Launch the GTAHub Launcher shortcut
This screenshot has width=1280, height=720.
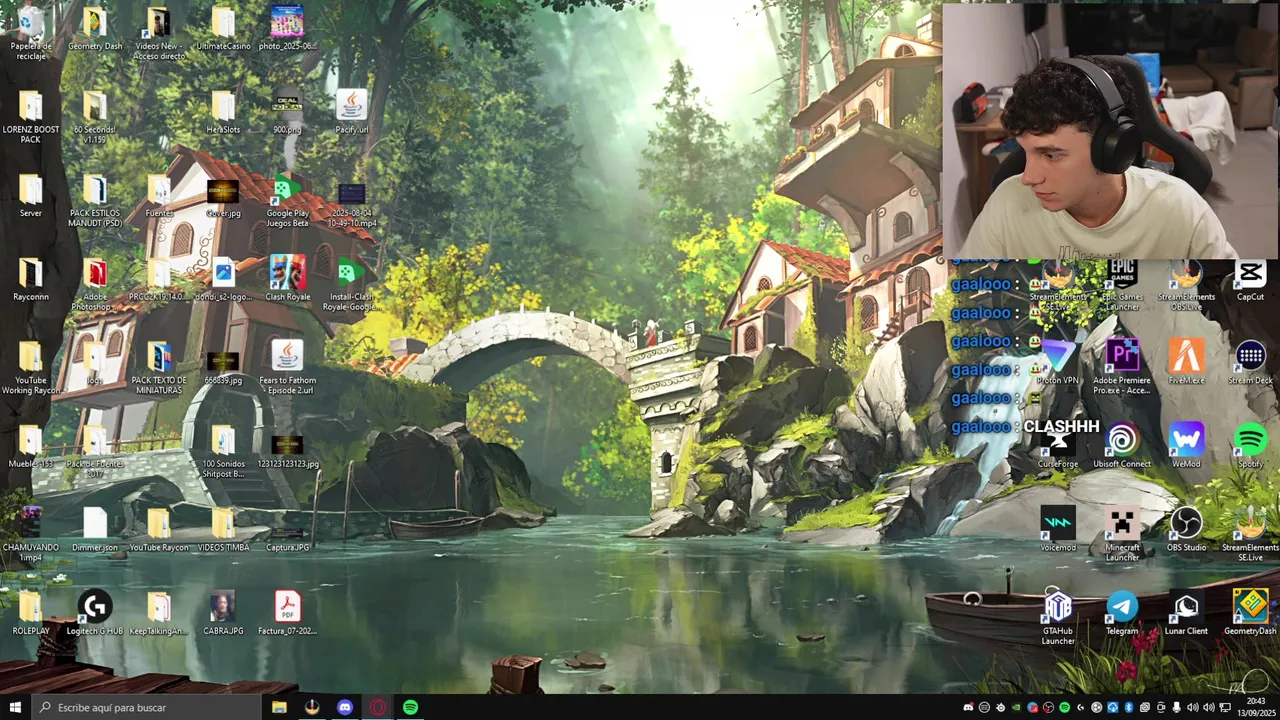pos(1058,618)
